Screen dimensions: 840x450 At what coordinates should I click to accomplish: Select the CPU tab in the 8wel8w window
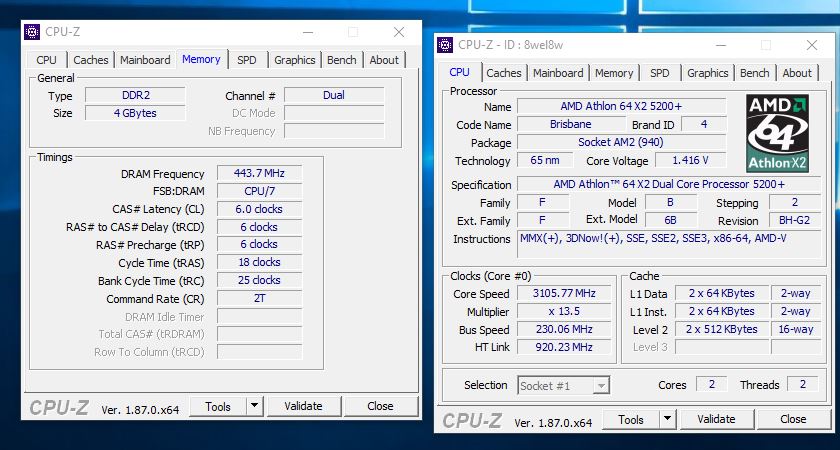(460, 72)
